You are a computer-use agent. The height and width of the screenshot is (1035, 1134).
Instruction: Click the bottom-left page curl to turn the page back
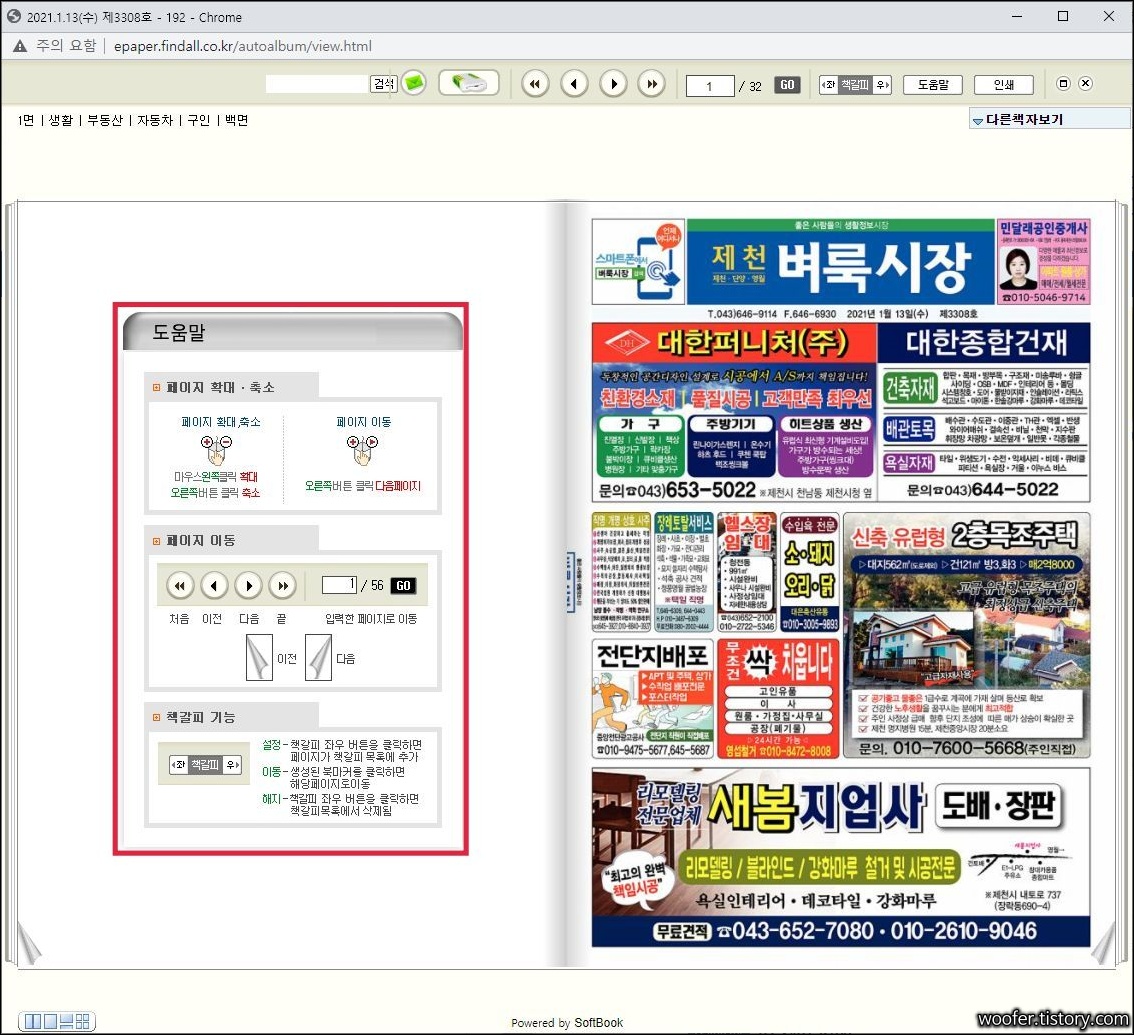tap(29, 943)
